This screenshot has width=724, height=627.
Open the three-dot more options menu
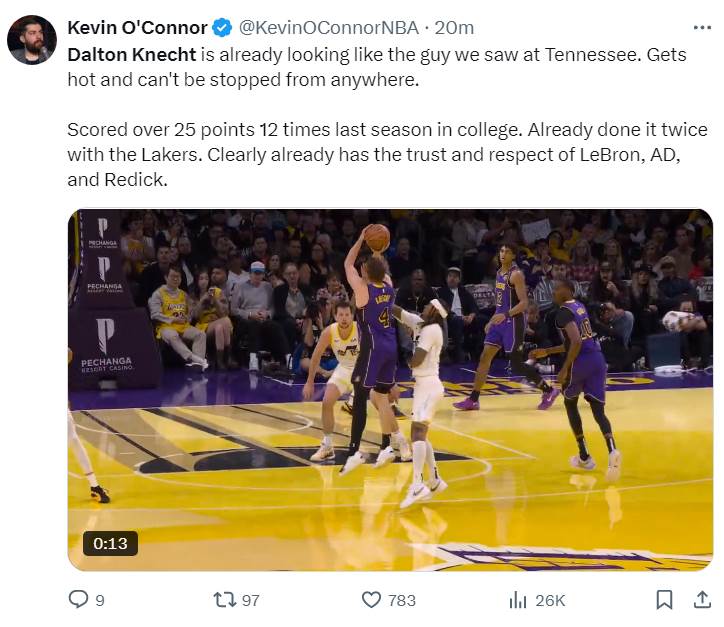coord(702,28)
